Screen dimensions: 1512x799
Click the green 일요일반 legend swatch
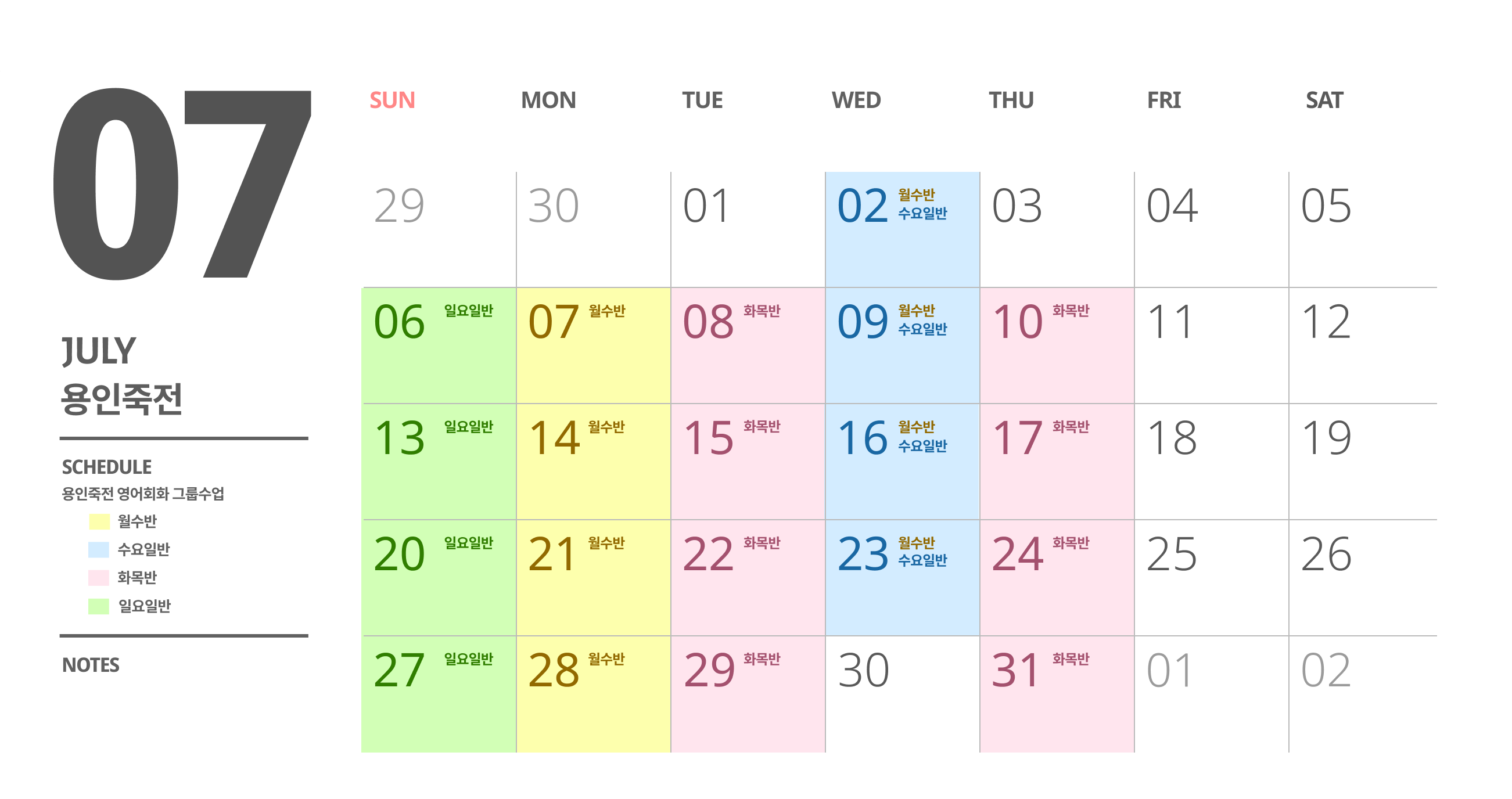pyautogui.click(x=99, y=606)
